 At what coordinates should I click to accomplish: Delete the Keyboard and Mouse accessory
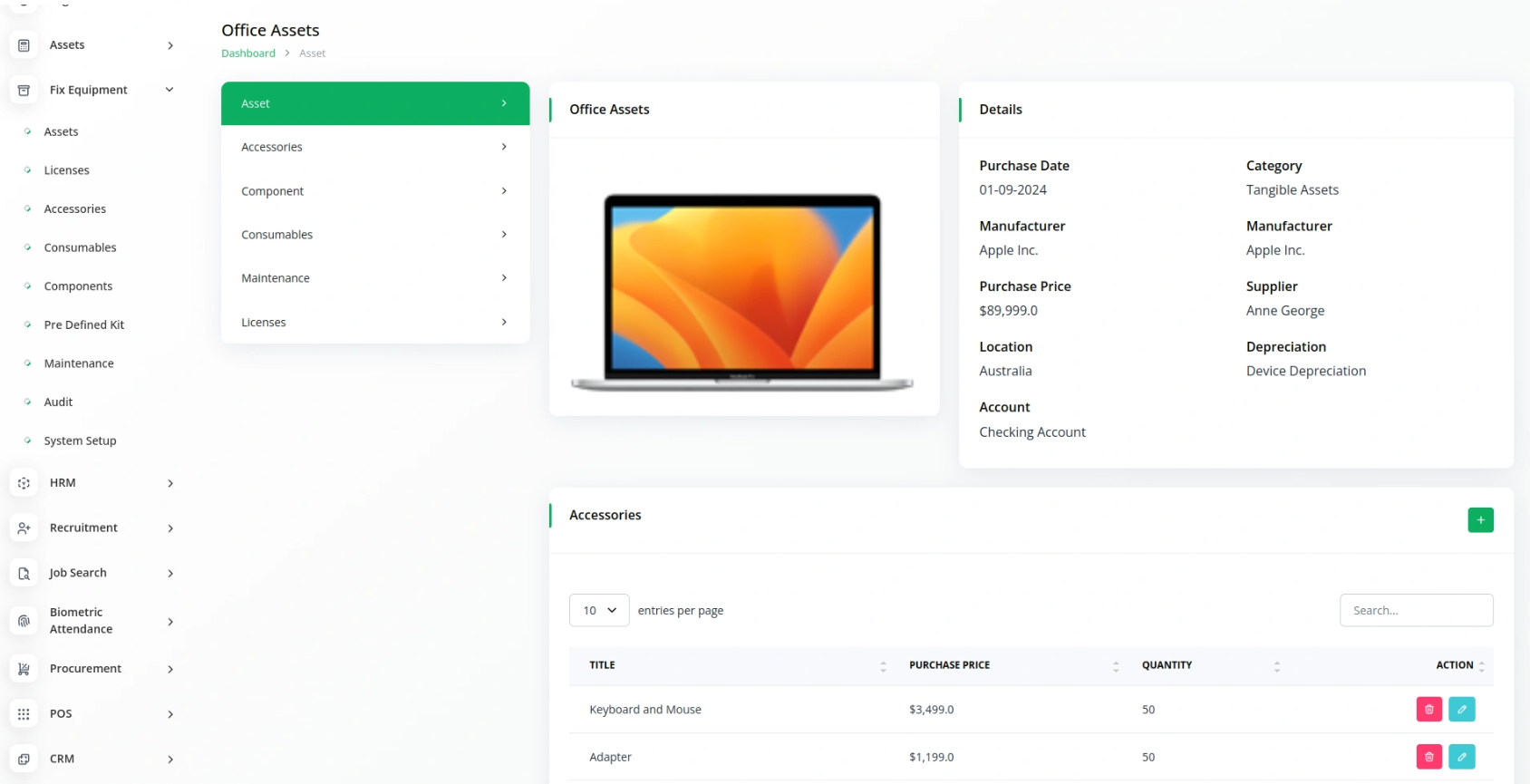coord(1428,710)
